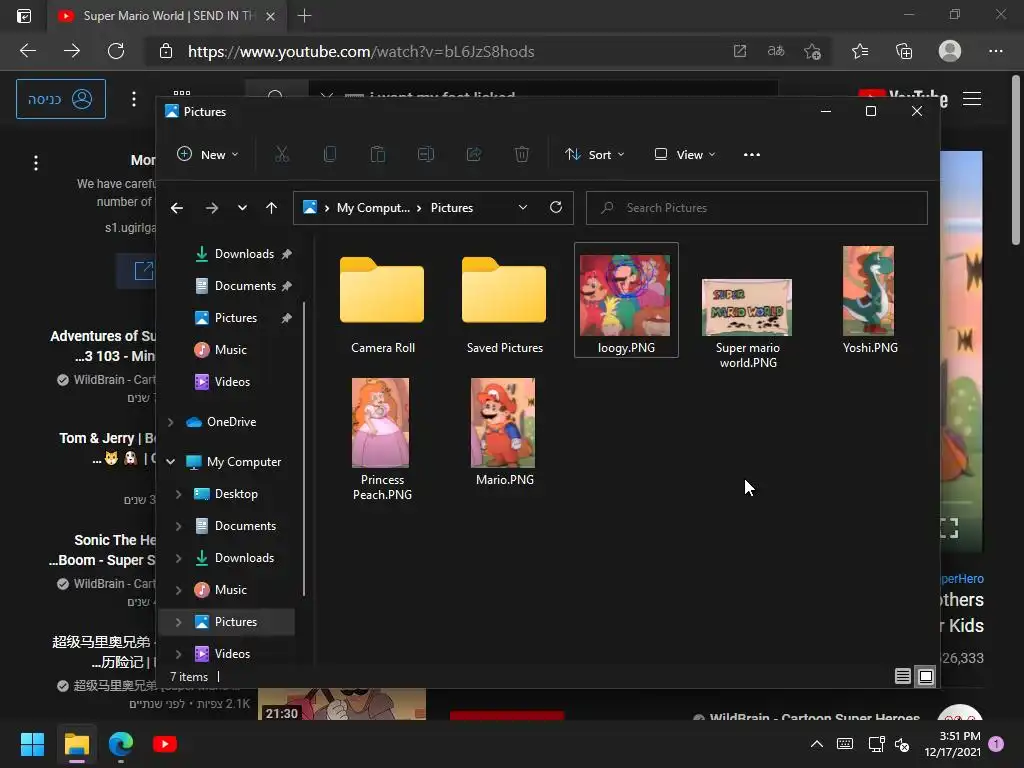1024x768 pixels.
Task: Click the Delete trash icon in Explorer
Action: 522,155
